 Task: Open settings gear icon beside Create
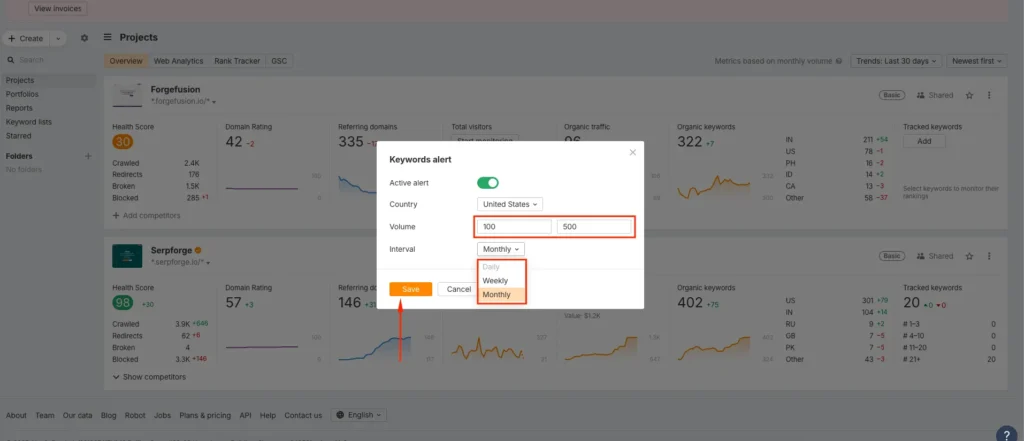[84, 38]
